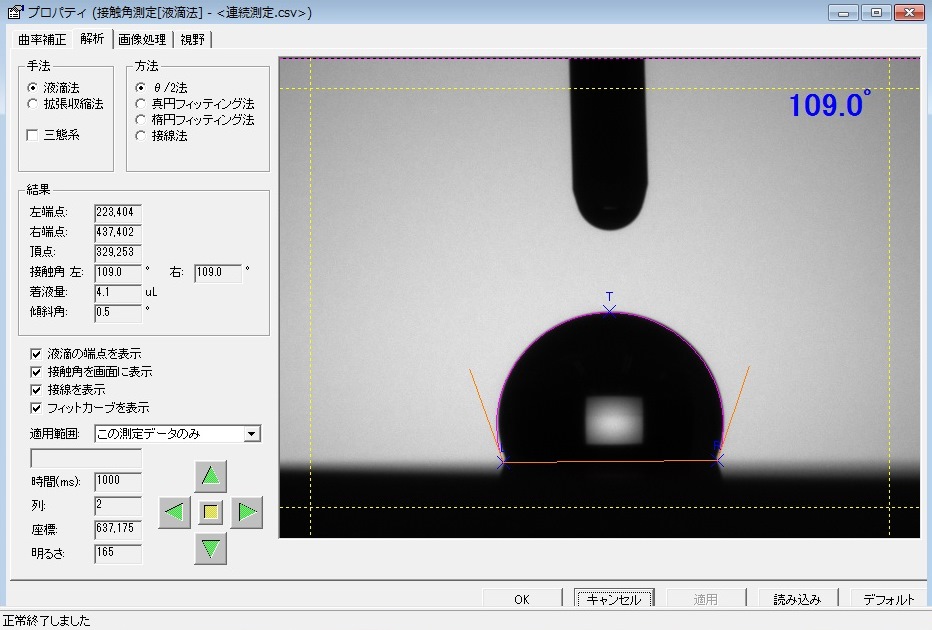Click the green down arrow button

pyautogui.click(x=210, y=548)
